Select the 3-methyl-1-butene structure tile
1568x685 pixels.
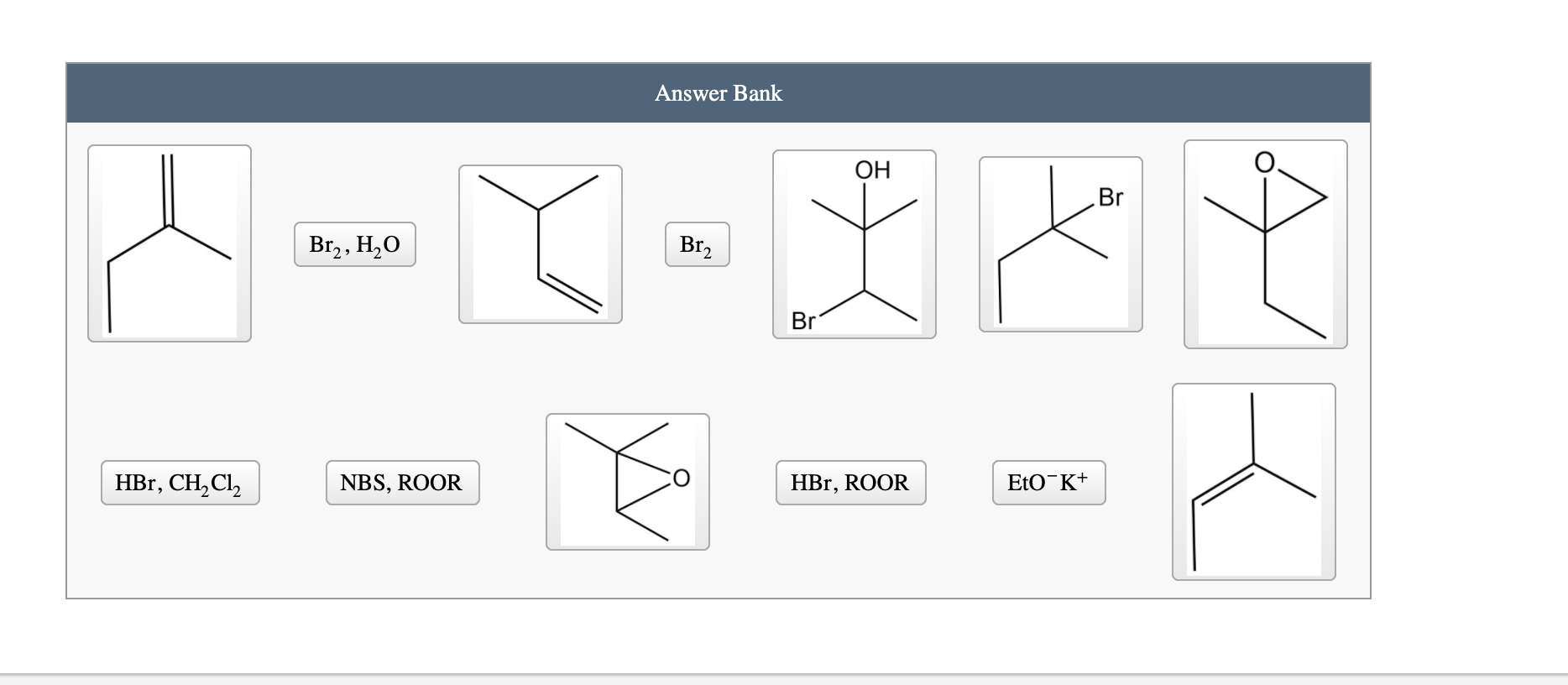(x=541, y=243)
